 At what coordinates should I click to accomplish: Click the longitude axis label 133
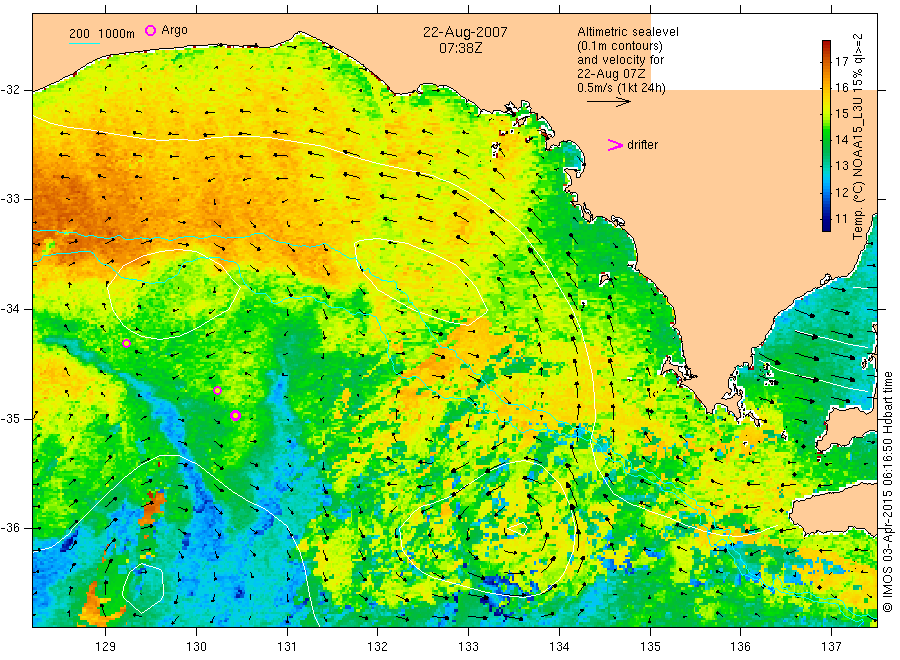[468, 647]
